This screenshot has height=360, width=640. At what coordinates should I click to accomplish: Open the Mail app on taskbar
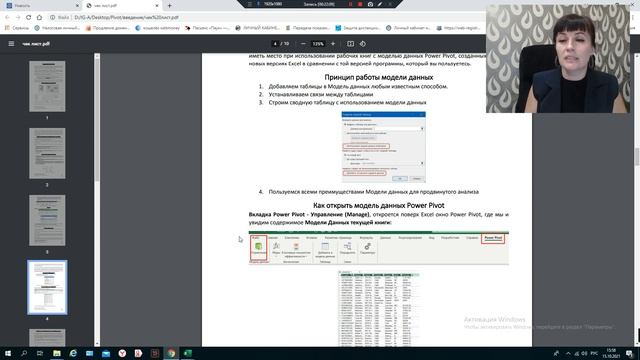tap(106, 353)
